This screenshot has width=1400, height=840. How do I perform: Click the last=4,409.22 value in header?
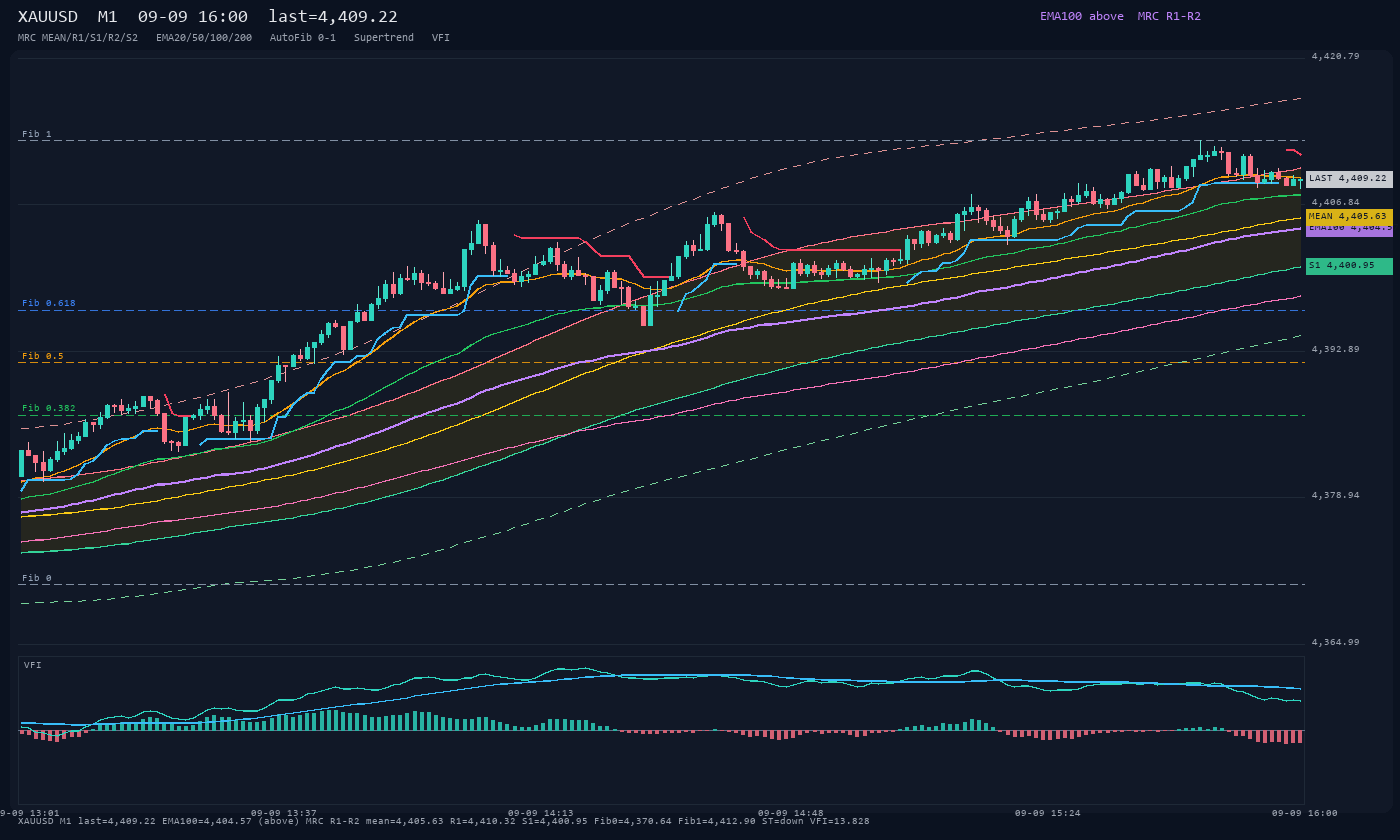(x=333, y=17)
